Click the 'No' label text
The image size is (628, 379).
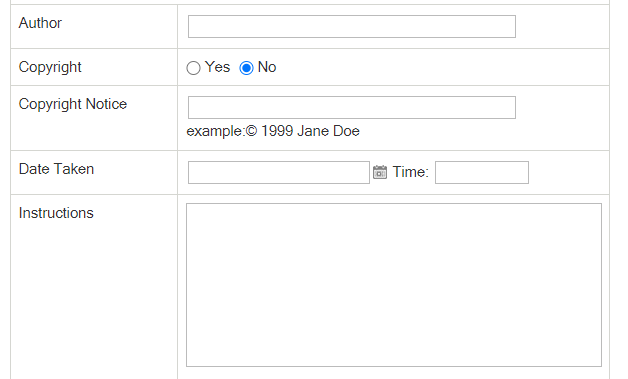click(x=267, y=67)
